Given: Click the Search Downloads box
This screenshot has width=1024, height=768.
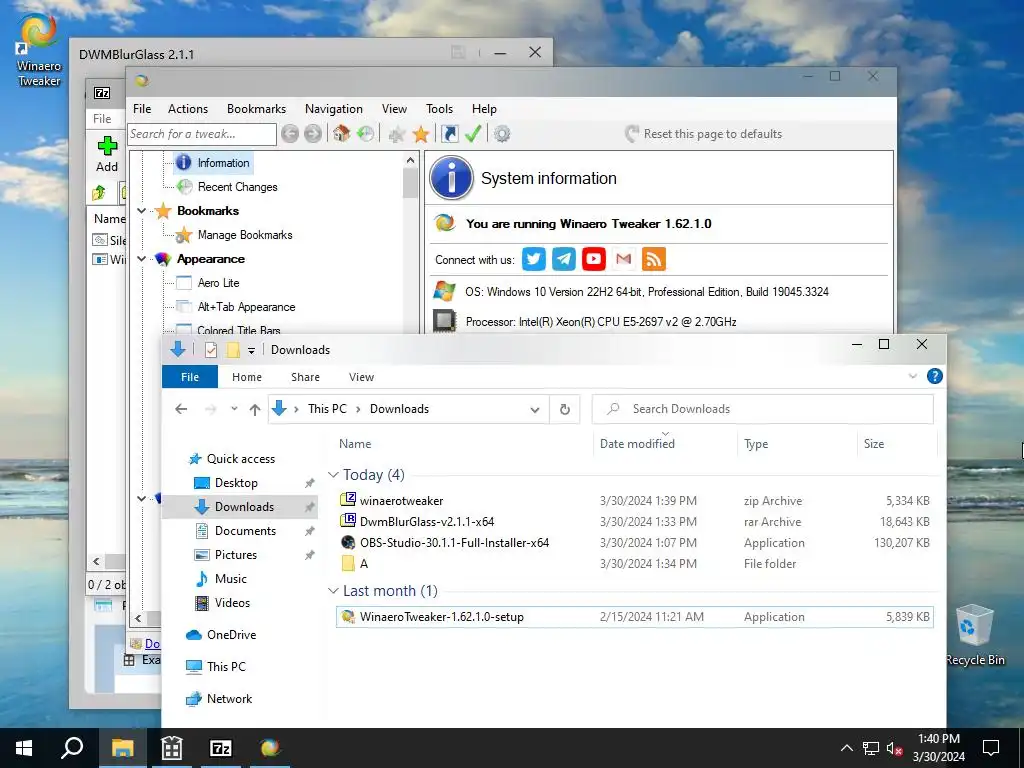Looking at the screenshot, I should [763, 409].
